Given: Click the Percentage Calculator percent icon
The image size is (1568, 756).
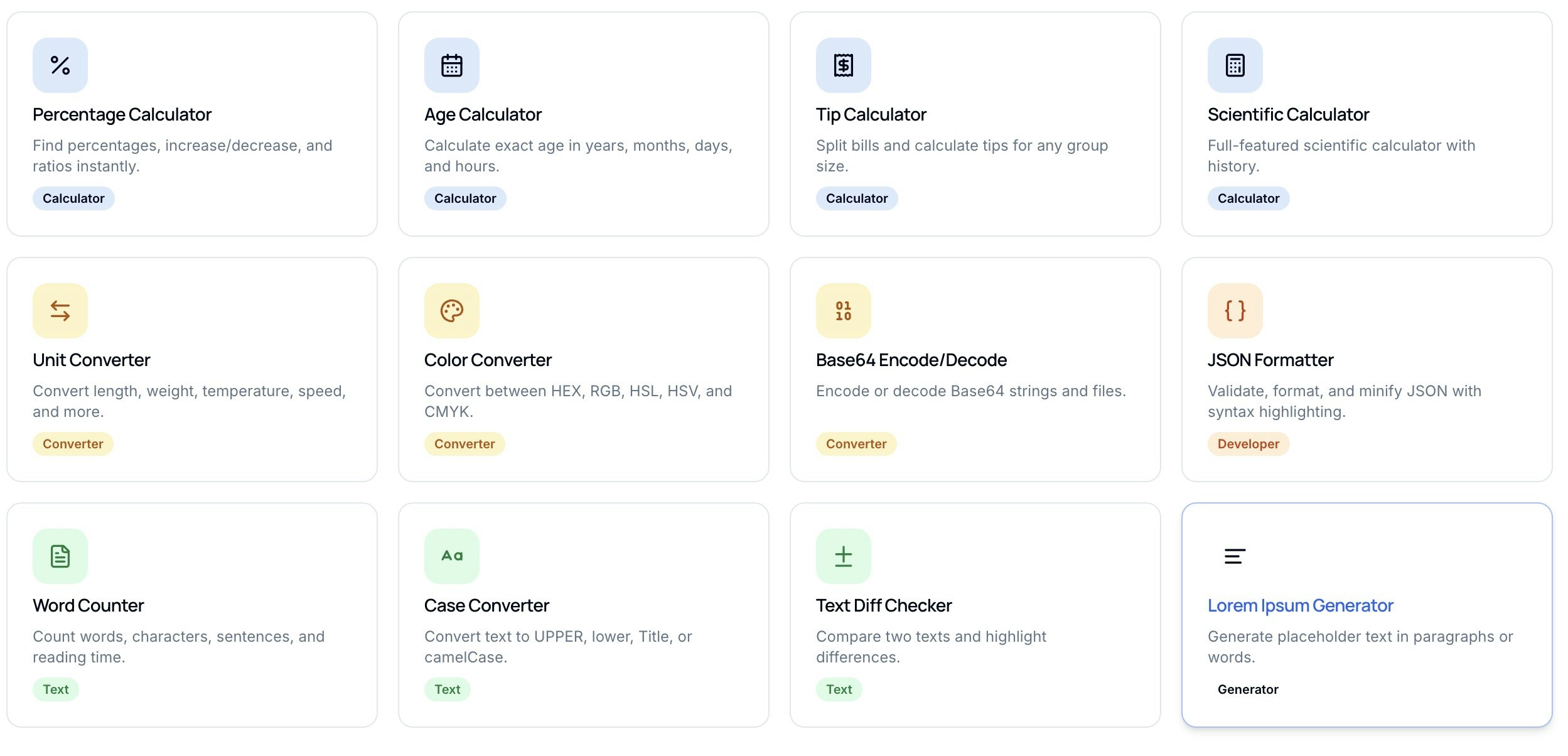Looking at the screenshot, I should [x=60, y=64].
